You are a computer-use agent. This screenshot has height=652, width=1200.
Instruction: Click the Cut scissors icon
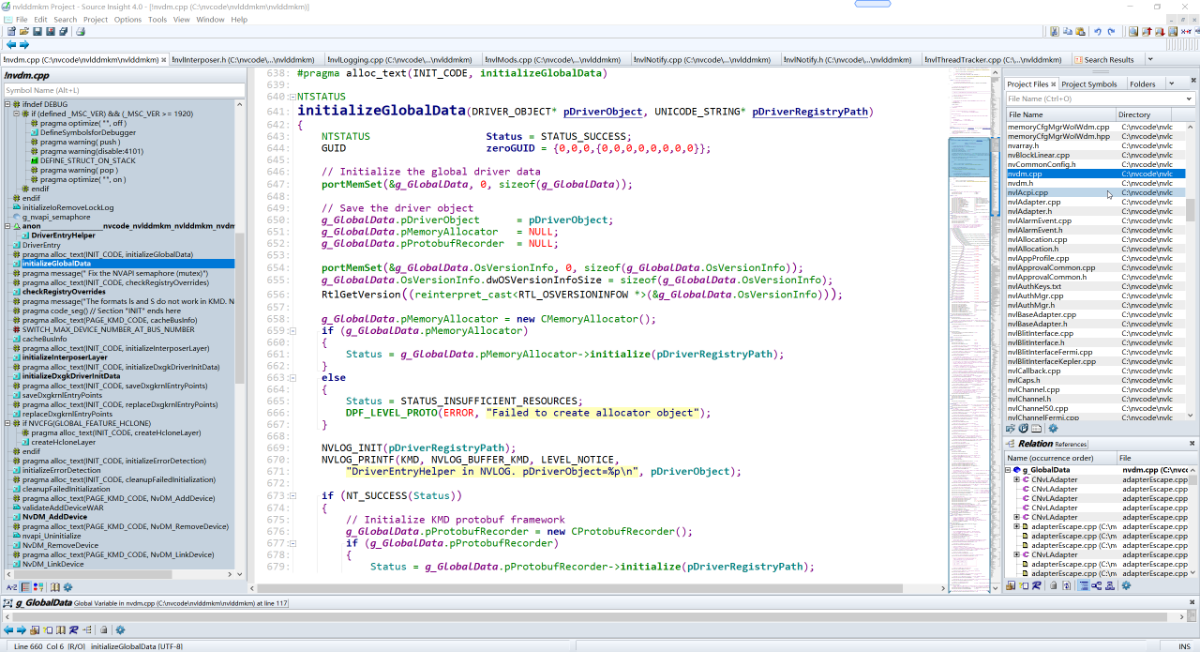pos(1054,32)
